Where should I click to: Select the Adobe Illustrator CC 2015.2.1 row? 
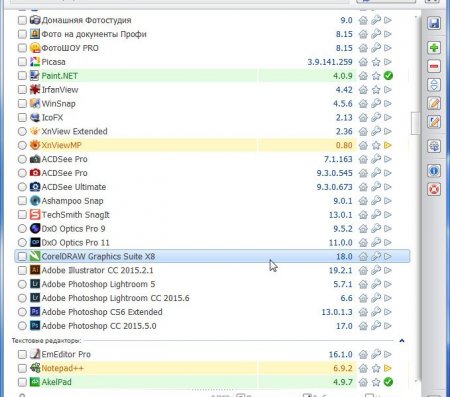(x=212, y=270)
